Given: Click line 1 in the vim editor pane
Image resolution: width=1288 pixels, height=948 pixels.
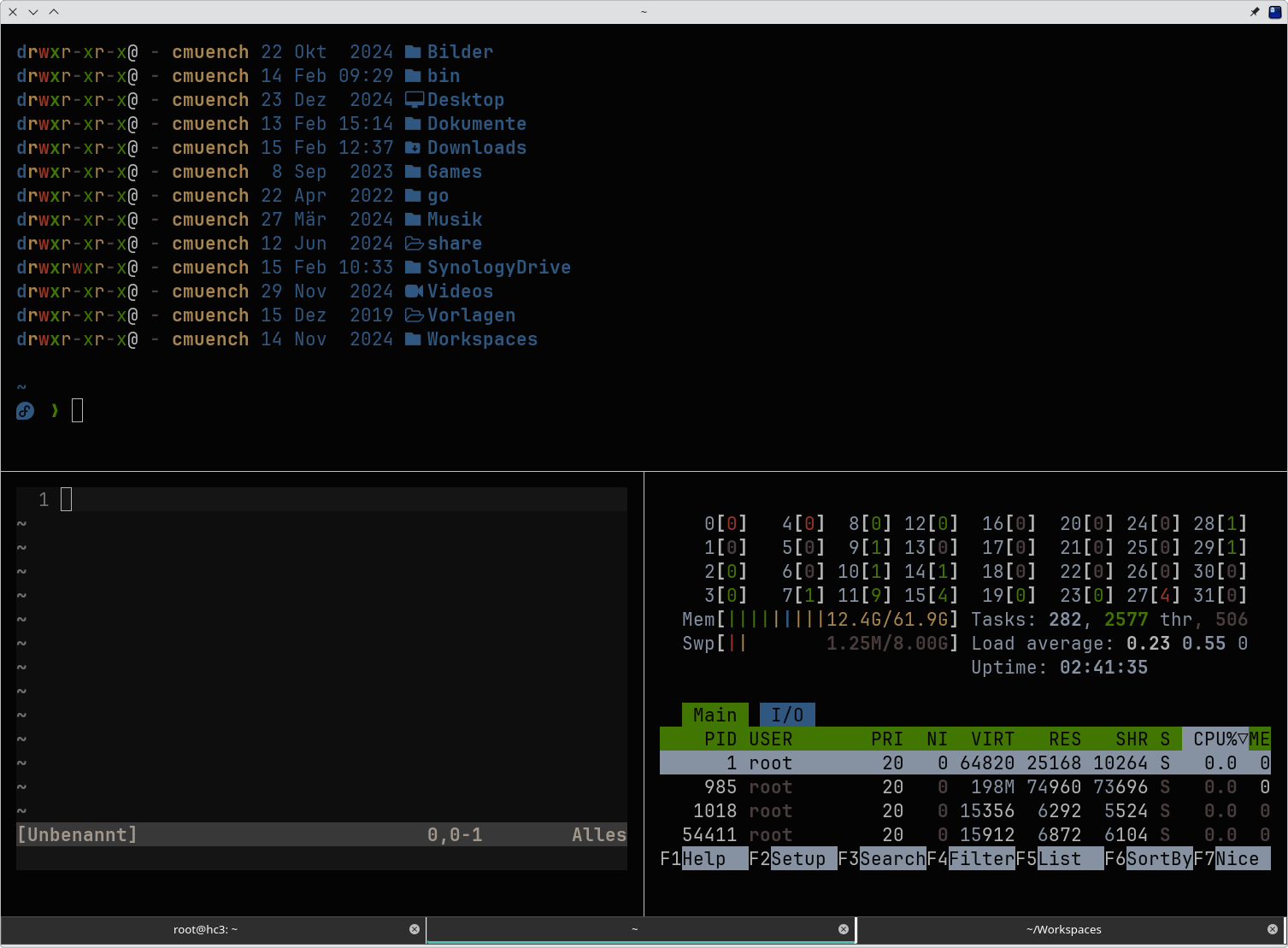Looking at the screenshot, I should (321, 499).
